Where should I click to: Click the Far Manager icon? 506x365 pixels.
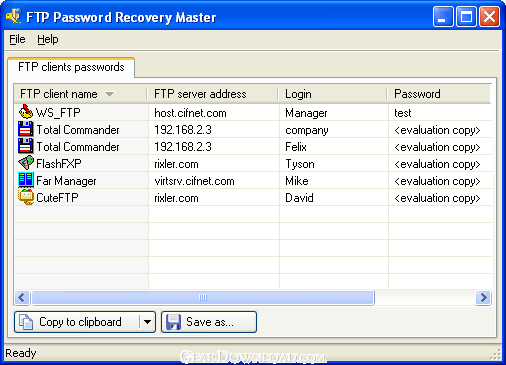pyautogui.click(x=26, y=180)
